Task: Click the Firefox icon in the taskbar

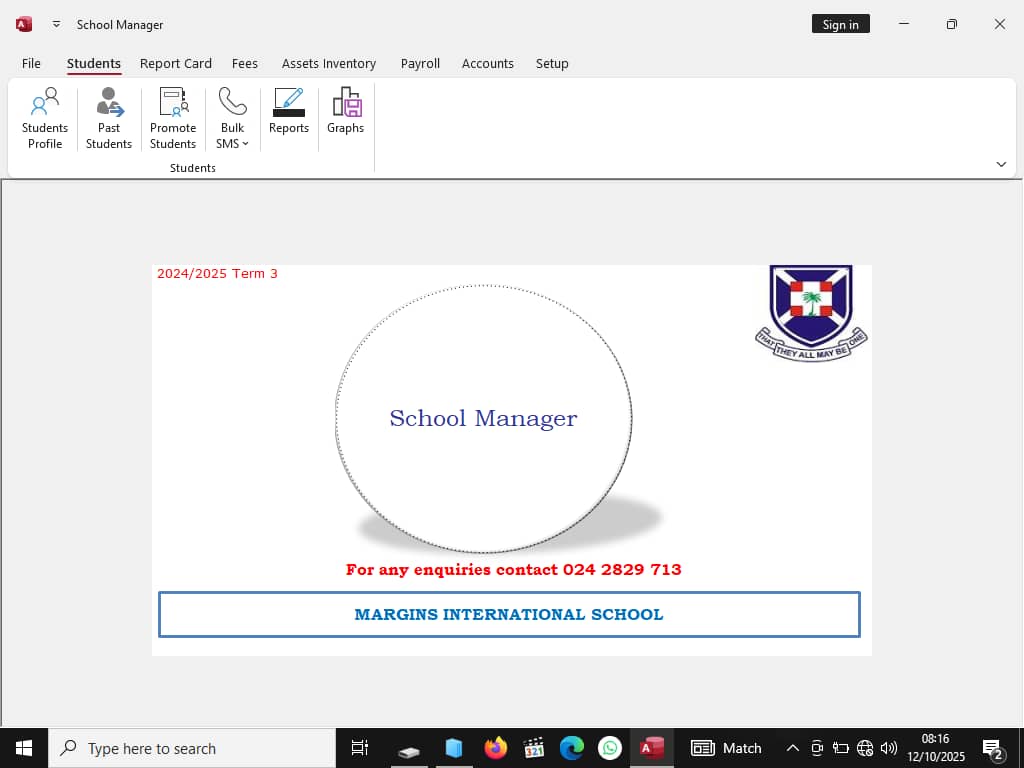Action: pyautogui.click(x=495, y=748)
